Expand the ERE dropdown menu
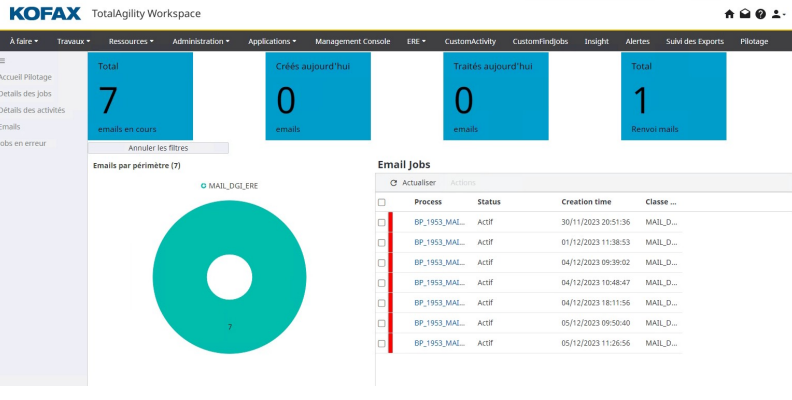 [416, 41]
